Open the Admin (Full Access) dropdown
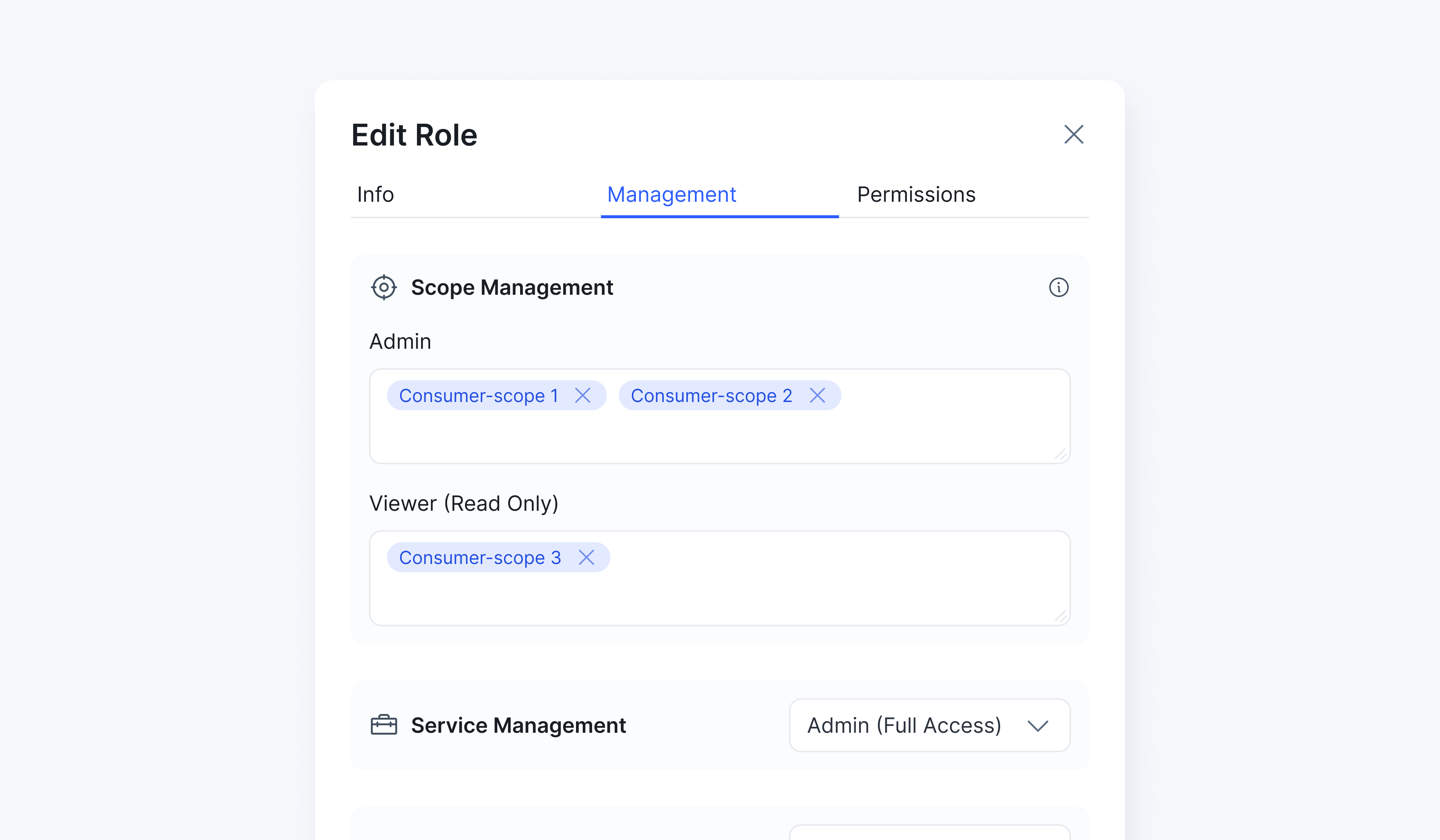Screen dimensions: 1440x840 (929, 725)
